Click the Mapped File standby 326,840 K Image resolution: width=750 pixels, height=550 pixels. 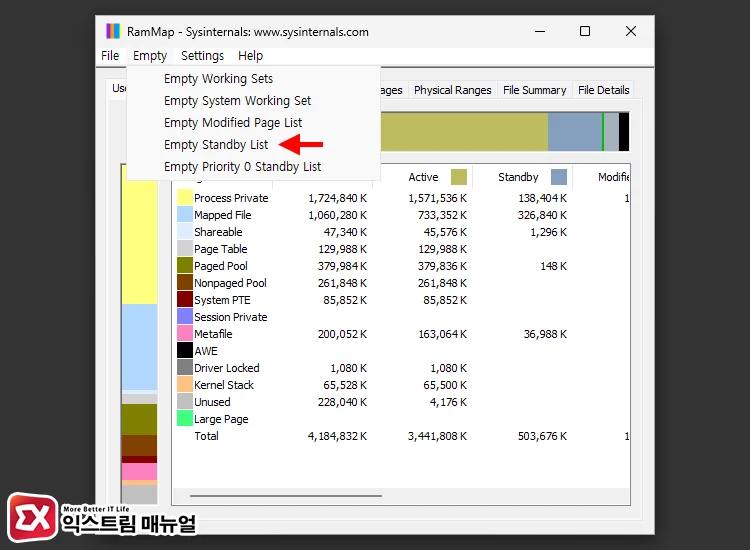[542, 215]
